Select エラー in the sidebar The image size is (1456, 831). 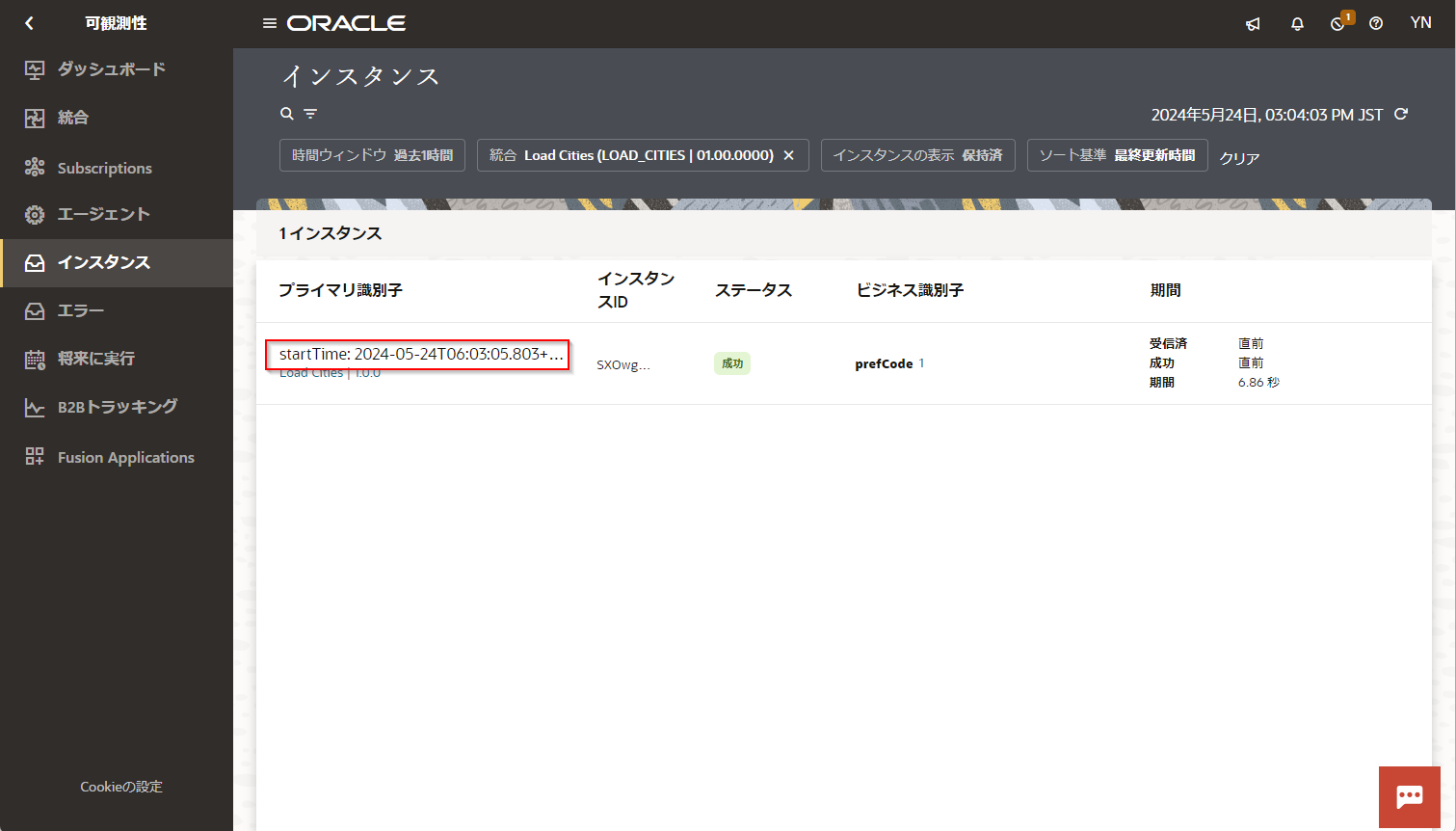(81, 310)
